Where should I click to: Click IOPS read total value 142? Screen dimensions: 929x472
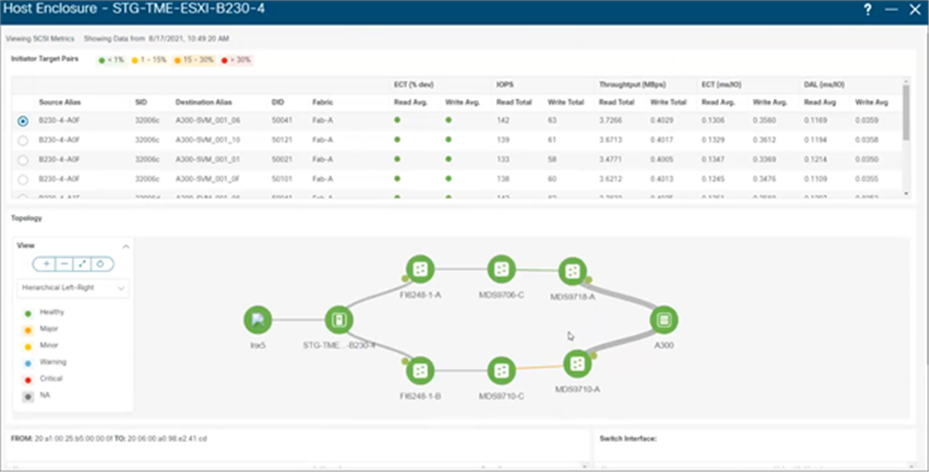(502, 120)
